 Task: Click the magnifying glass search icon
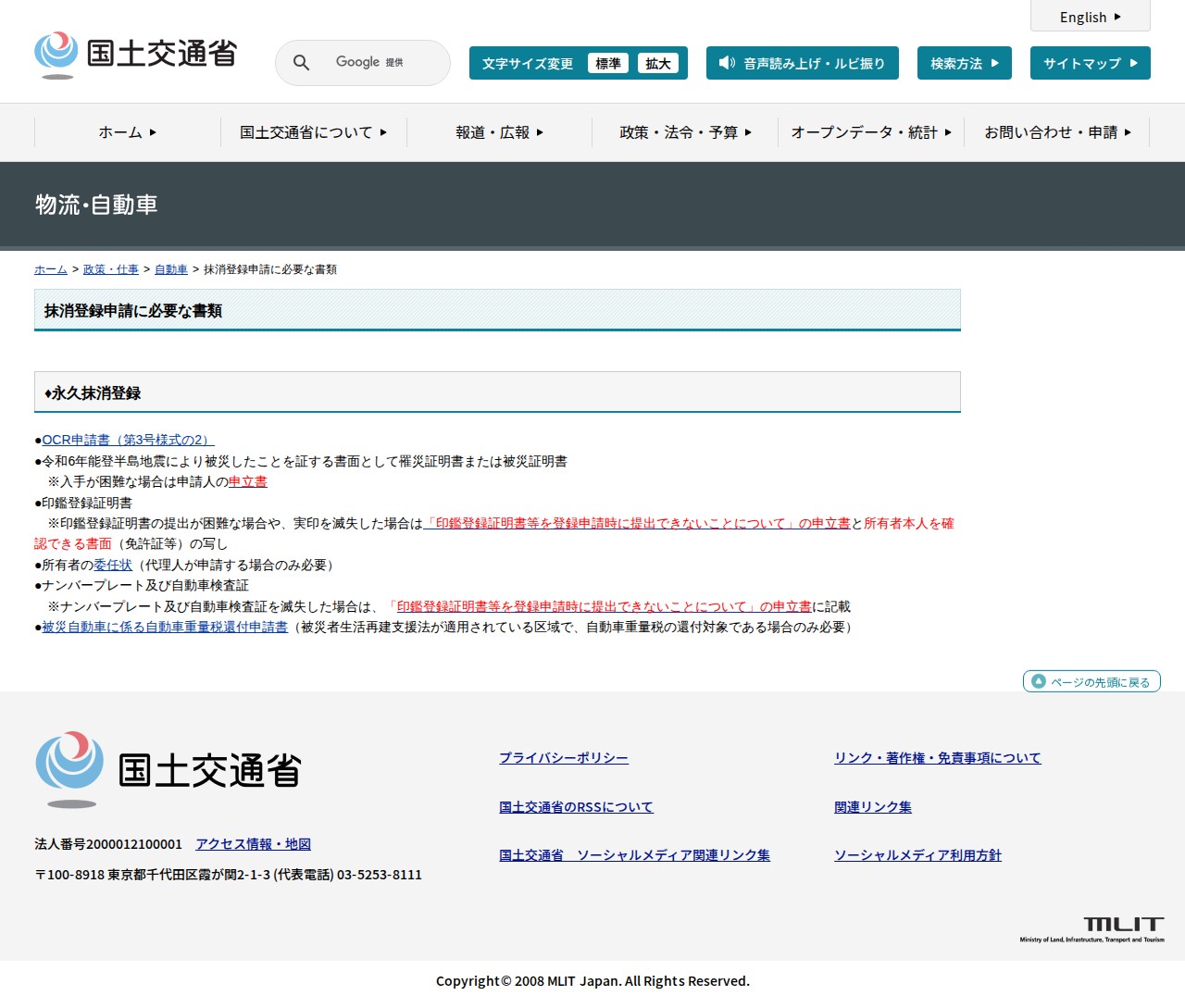[301, 63]
